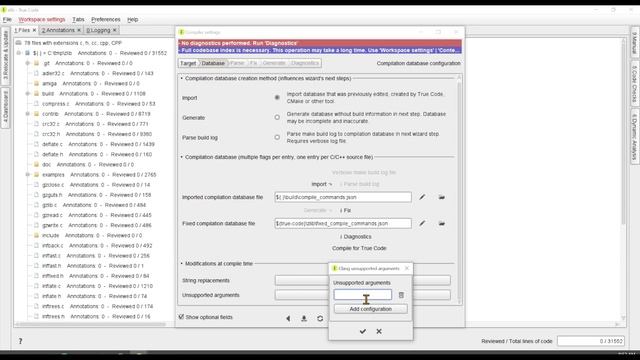Image resolution: width=640 pixels, height=360 pixels.
Task: Collapse Modifications at compile time section
Action: 182,264
